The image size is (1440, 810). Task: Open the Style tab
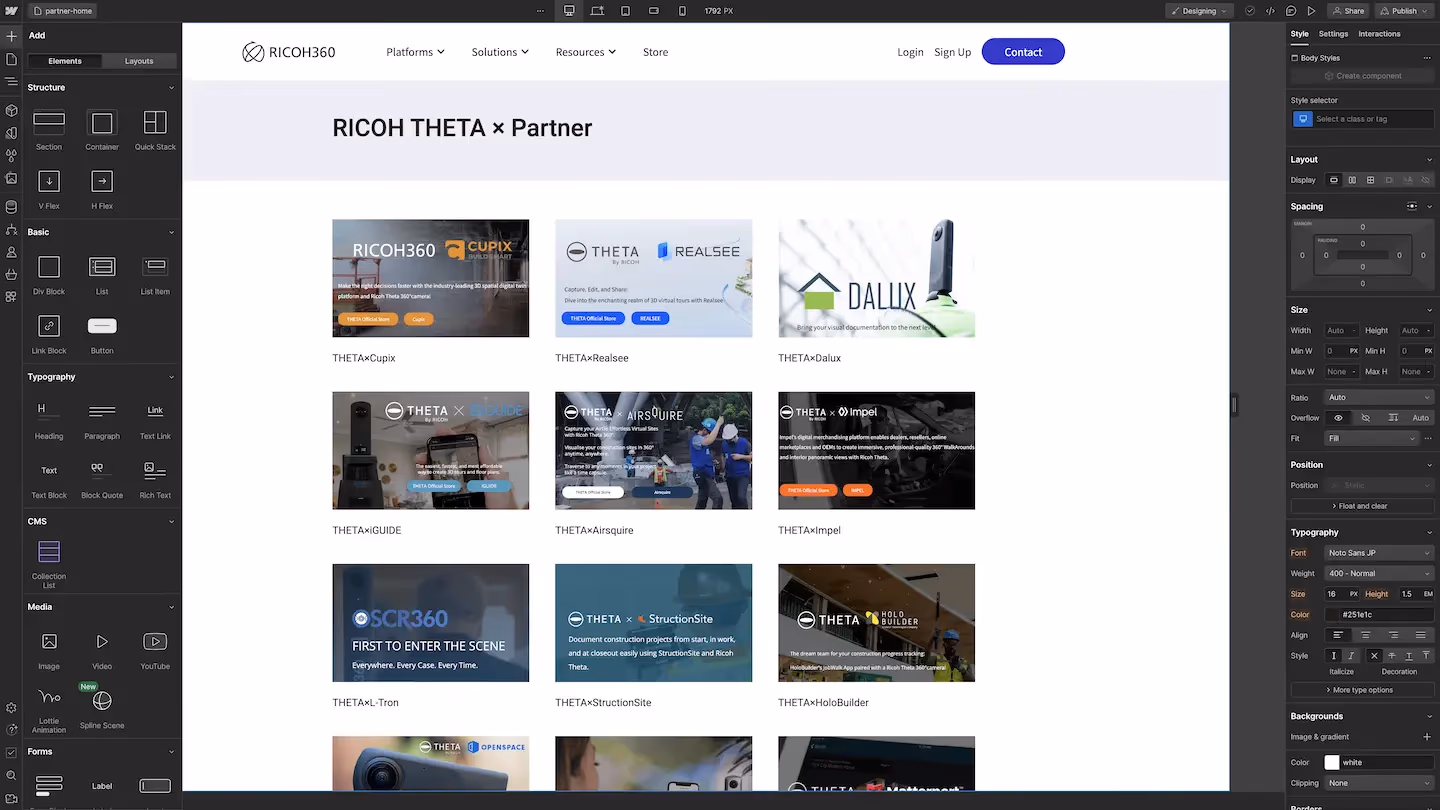[1299, 34]
